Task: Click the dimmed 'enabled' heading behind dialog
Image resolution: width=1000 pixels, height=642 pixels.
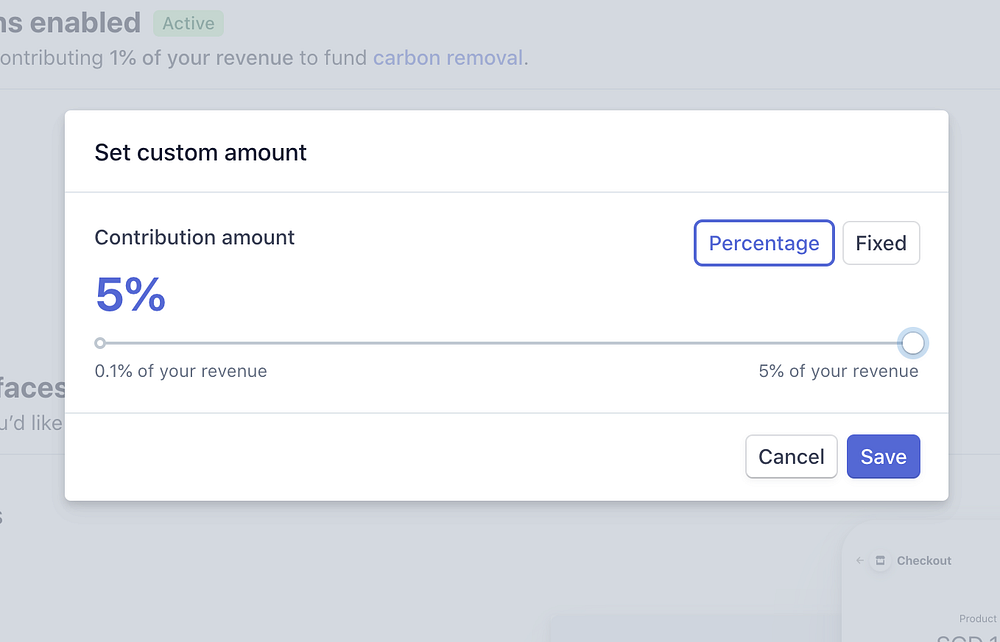Action: click(85, 22)
